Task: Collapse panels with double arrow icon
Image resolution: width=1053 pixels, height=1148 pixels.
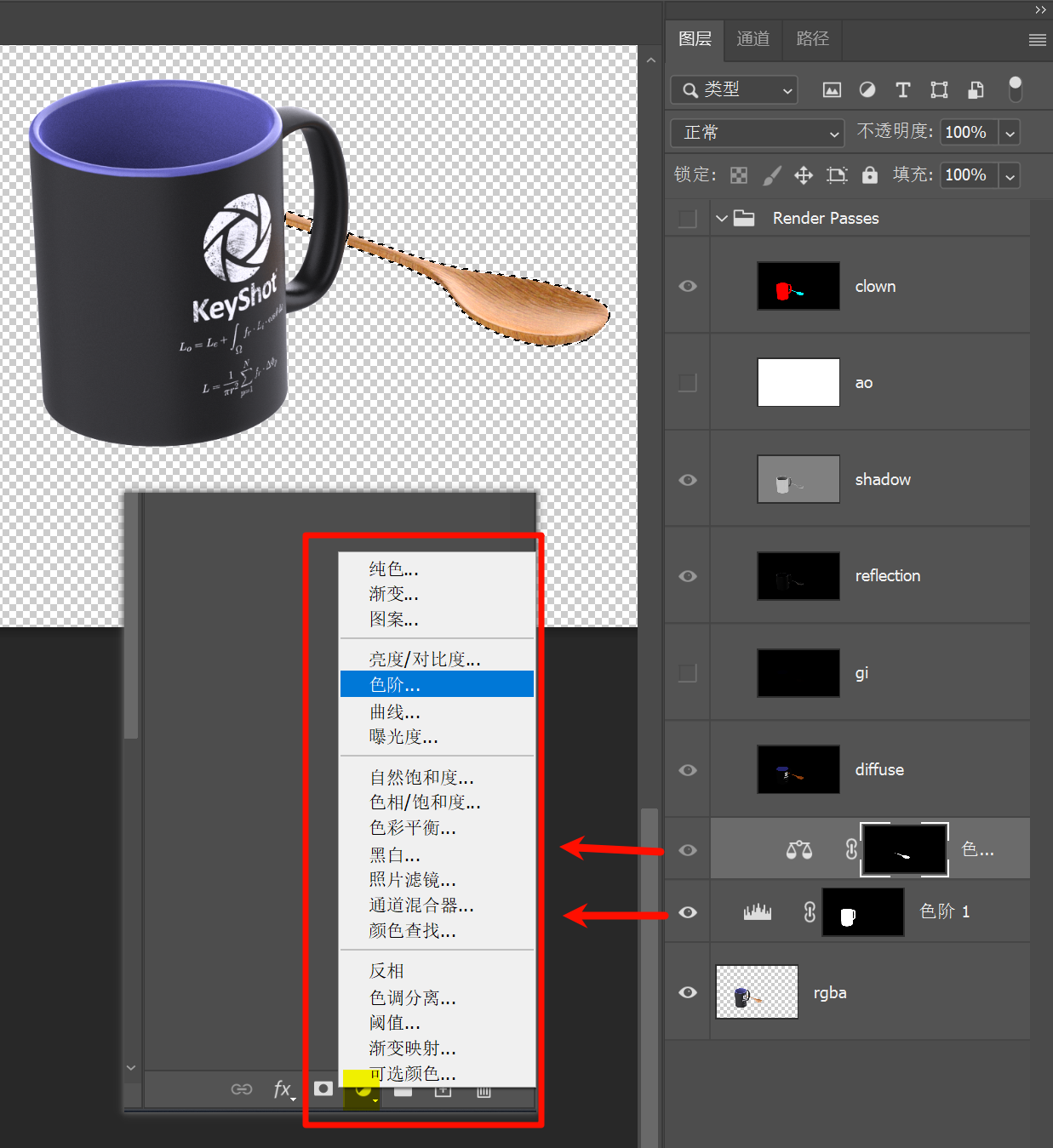Action: click(1040, 10)
